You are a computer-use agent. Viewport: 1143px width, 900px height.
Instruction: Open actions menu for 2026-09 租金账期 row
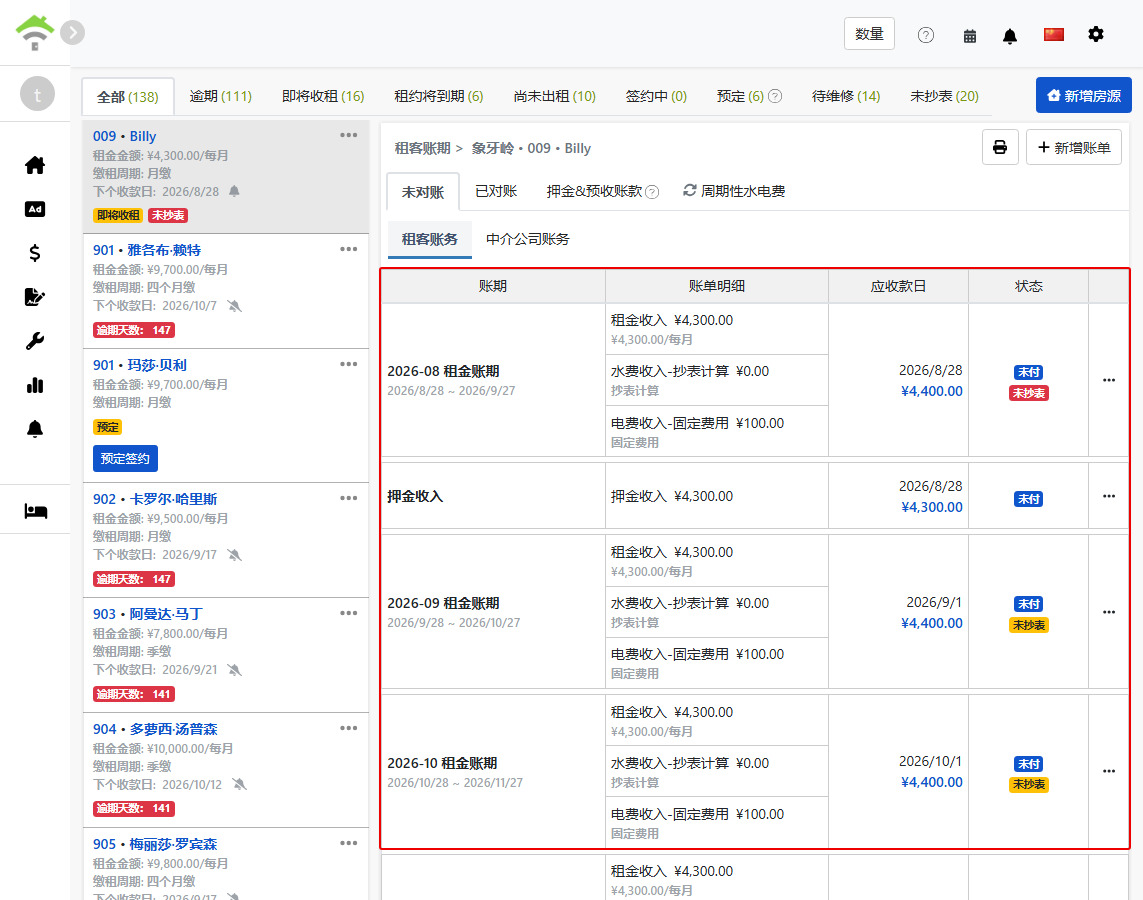1109,612
